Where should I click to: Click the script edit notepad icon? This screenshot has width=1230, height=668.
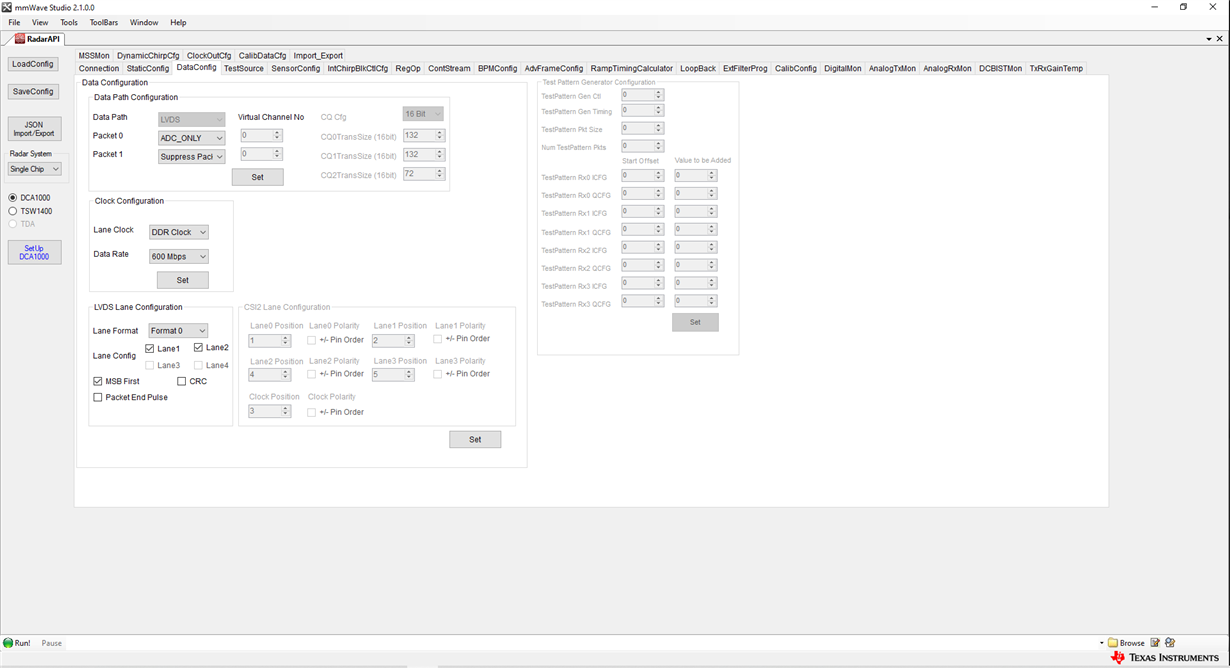click(1155, 643)
